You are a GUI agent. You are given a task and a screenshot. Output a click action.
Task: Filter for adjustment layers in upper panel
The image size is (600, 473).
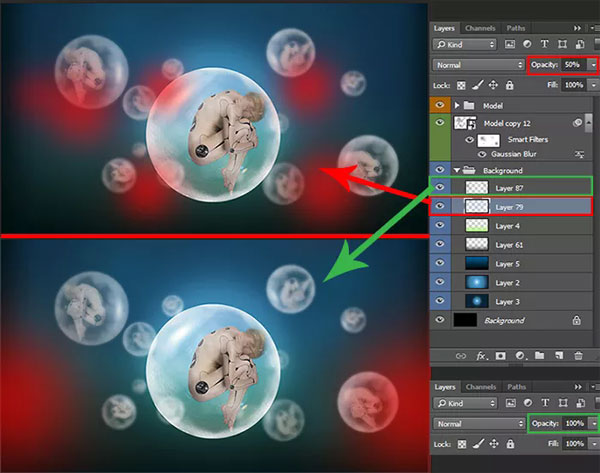tap(527, 44)
